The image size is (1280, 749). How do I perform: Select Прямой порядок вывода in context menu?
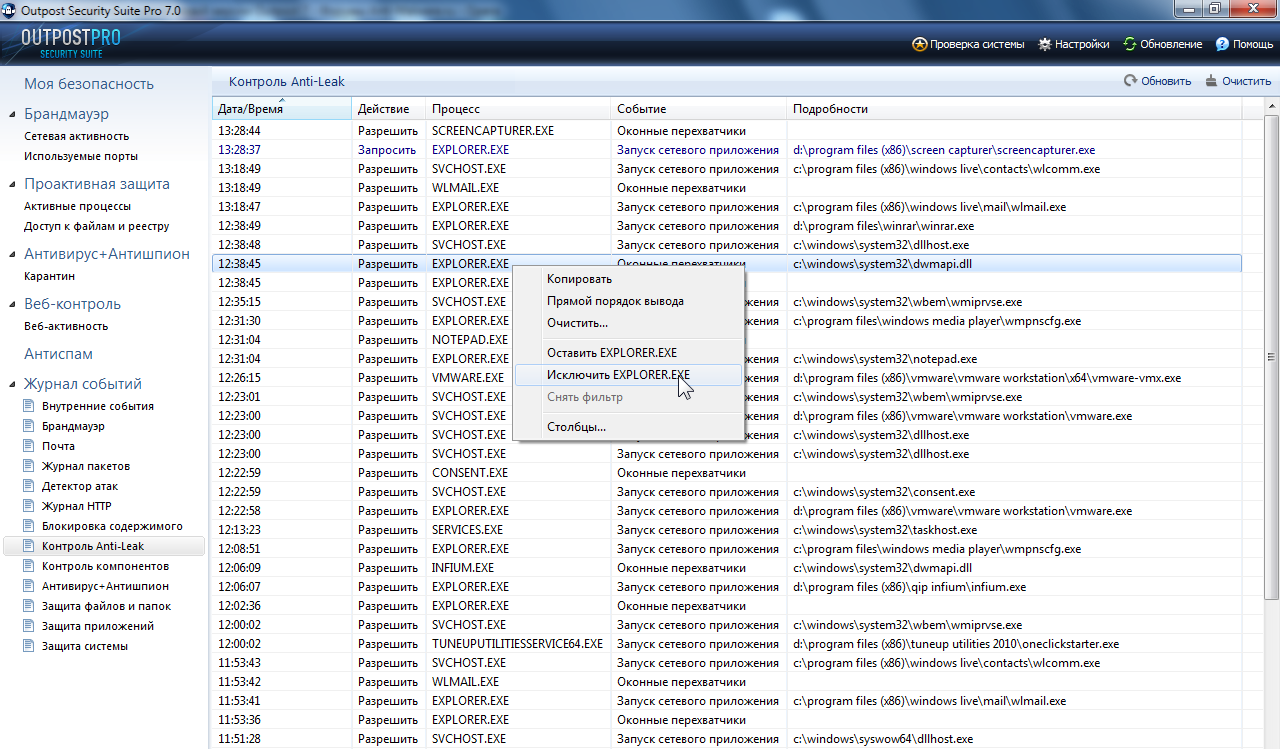click(x=628, y=301)
